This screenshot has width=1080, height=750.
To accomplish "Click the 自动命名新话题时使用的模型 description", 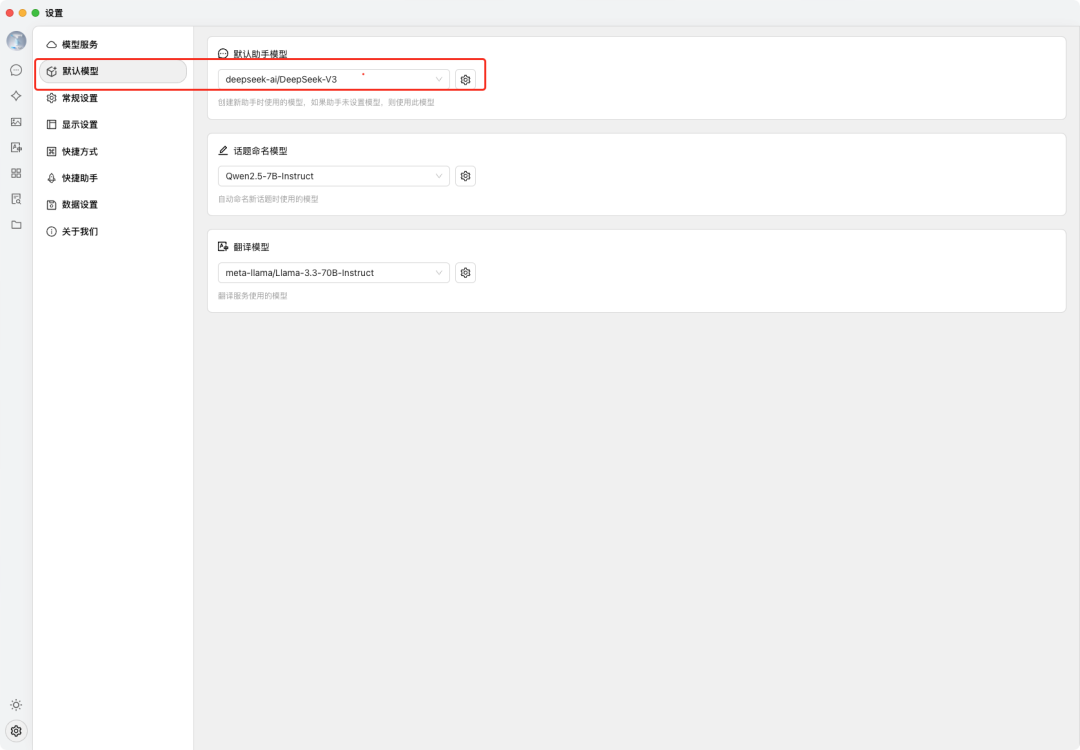I will [x=268, y=199].
